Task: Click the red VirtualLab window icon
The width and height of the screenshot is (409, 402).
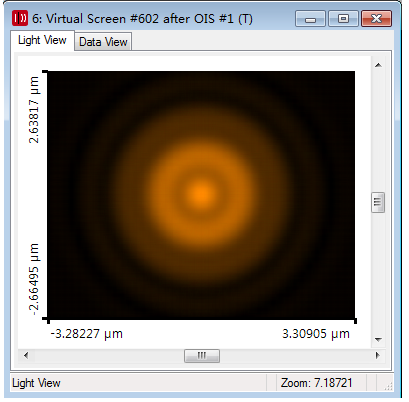Action: [x=20, y=18]
